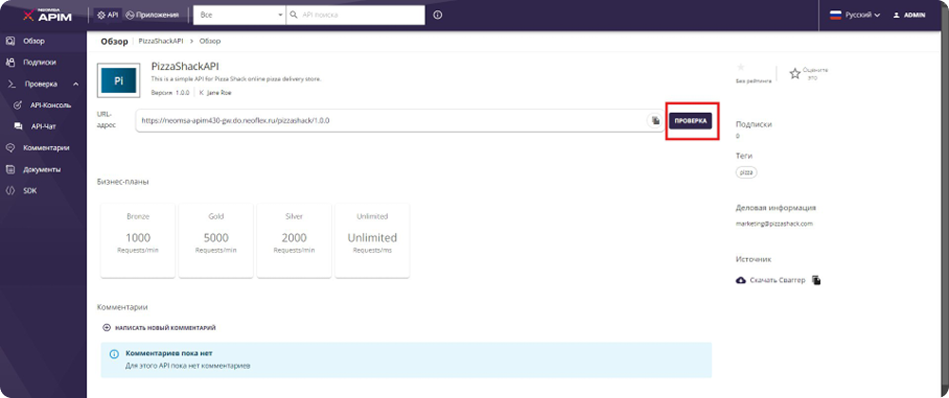Click the info icon next to search
The image size is (949, 398).
click(x=438, y=15)
